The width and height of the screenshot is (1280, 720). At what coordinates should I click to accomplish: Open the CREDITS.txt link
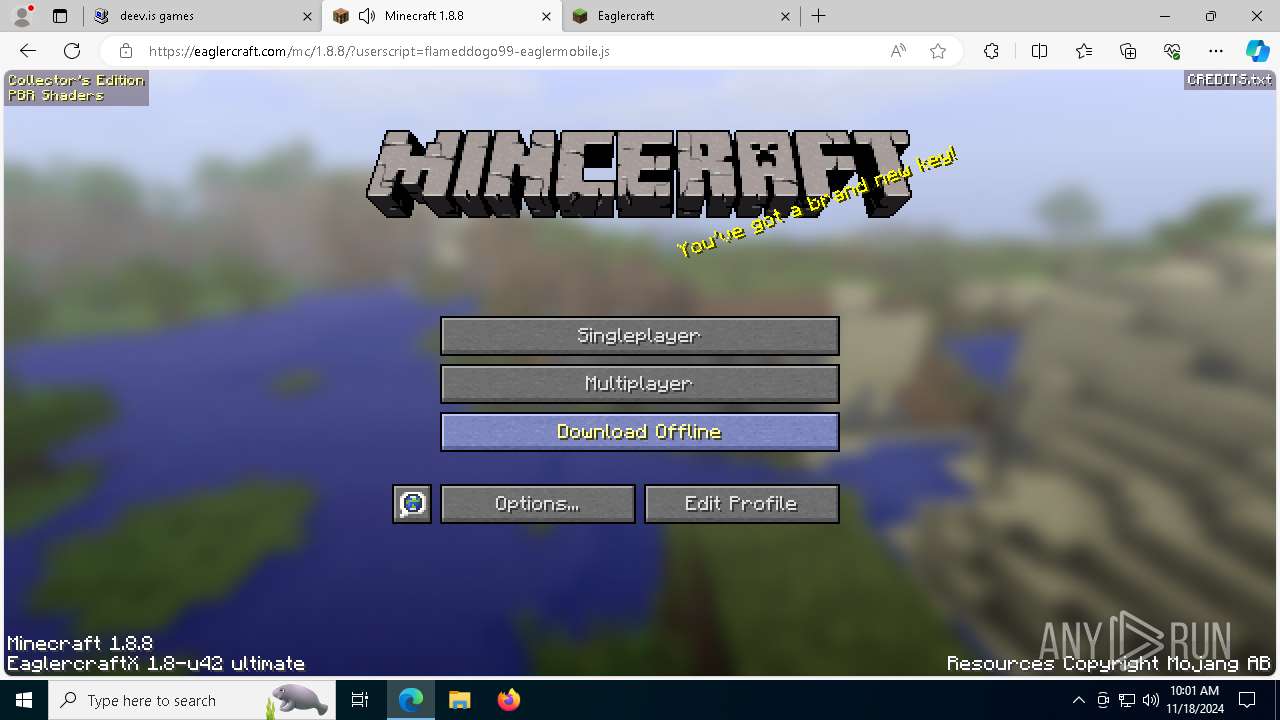click(x=1229, y=79)
